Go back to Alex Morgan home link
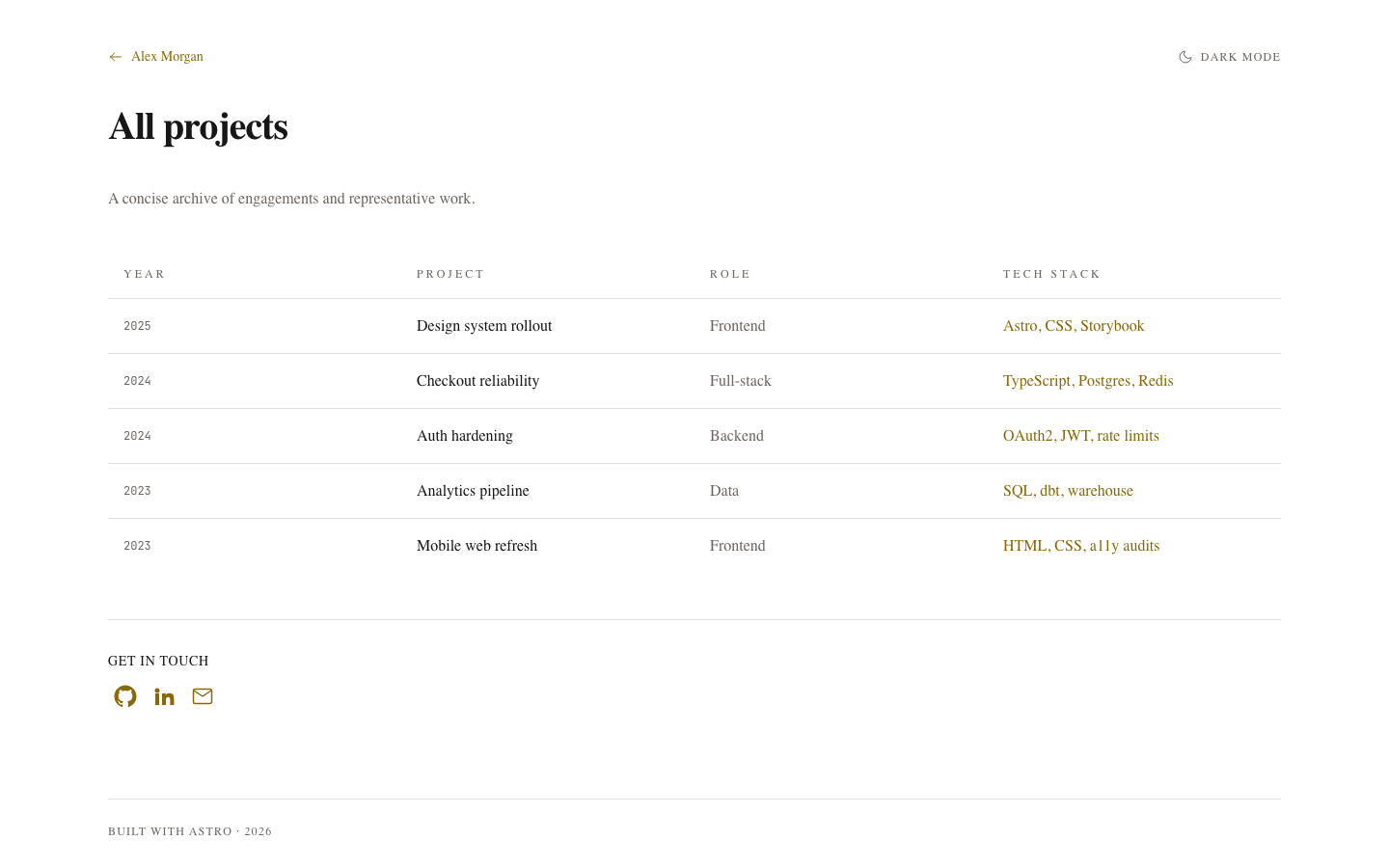The height and width of the screenshot is (868, 1389). [x=167, y=57]
